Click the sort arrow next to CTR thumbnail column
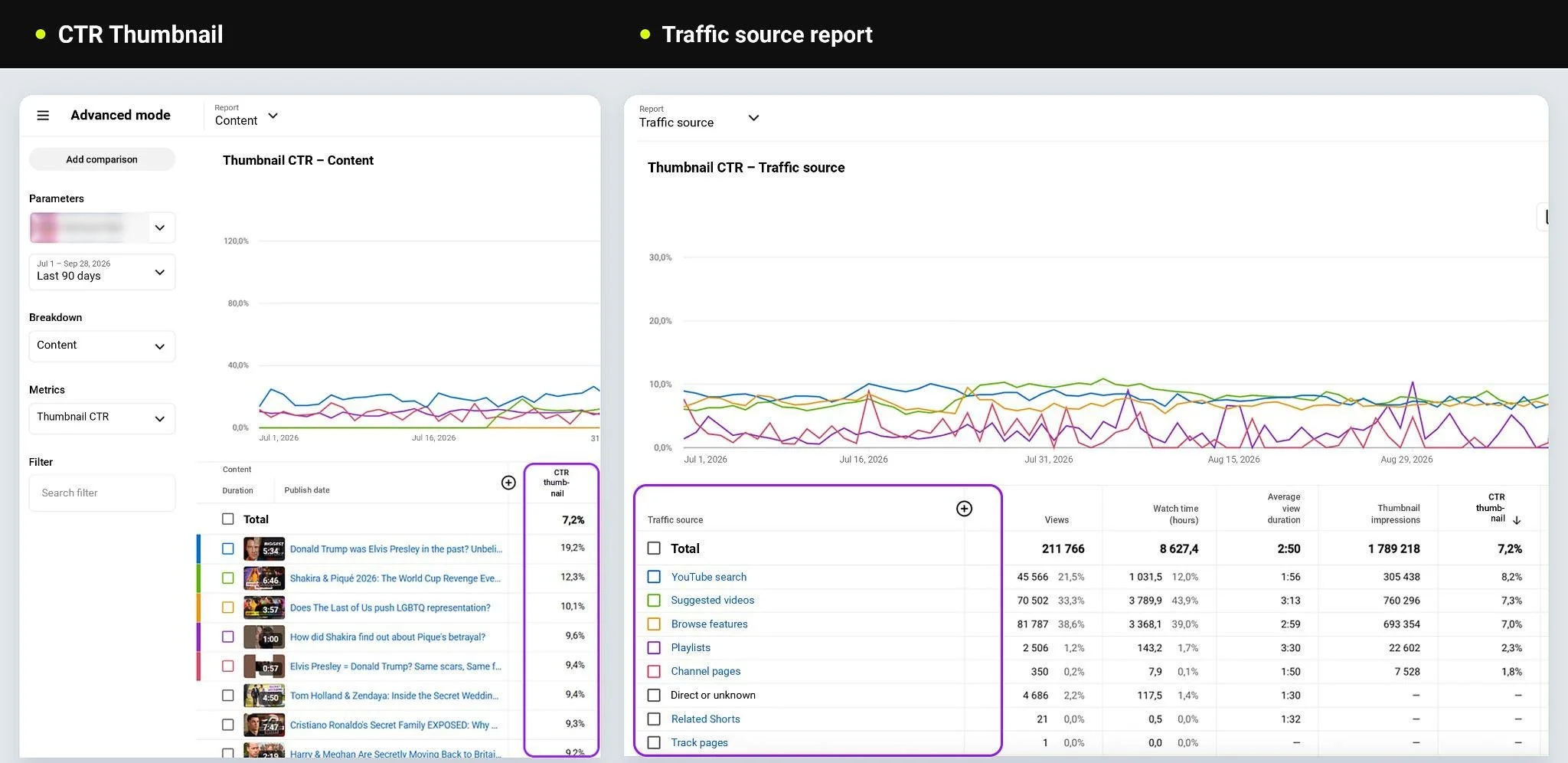1568x763 pixels. [1517, 520]
